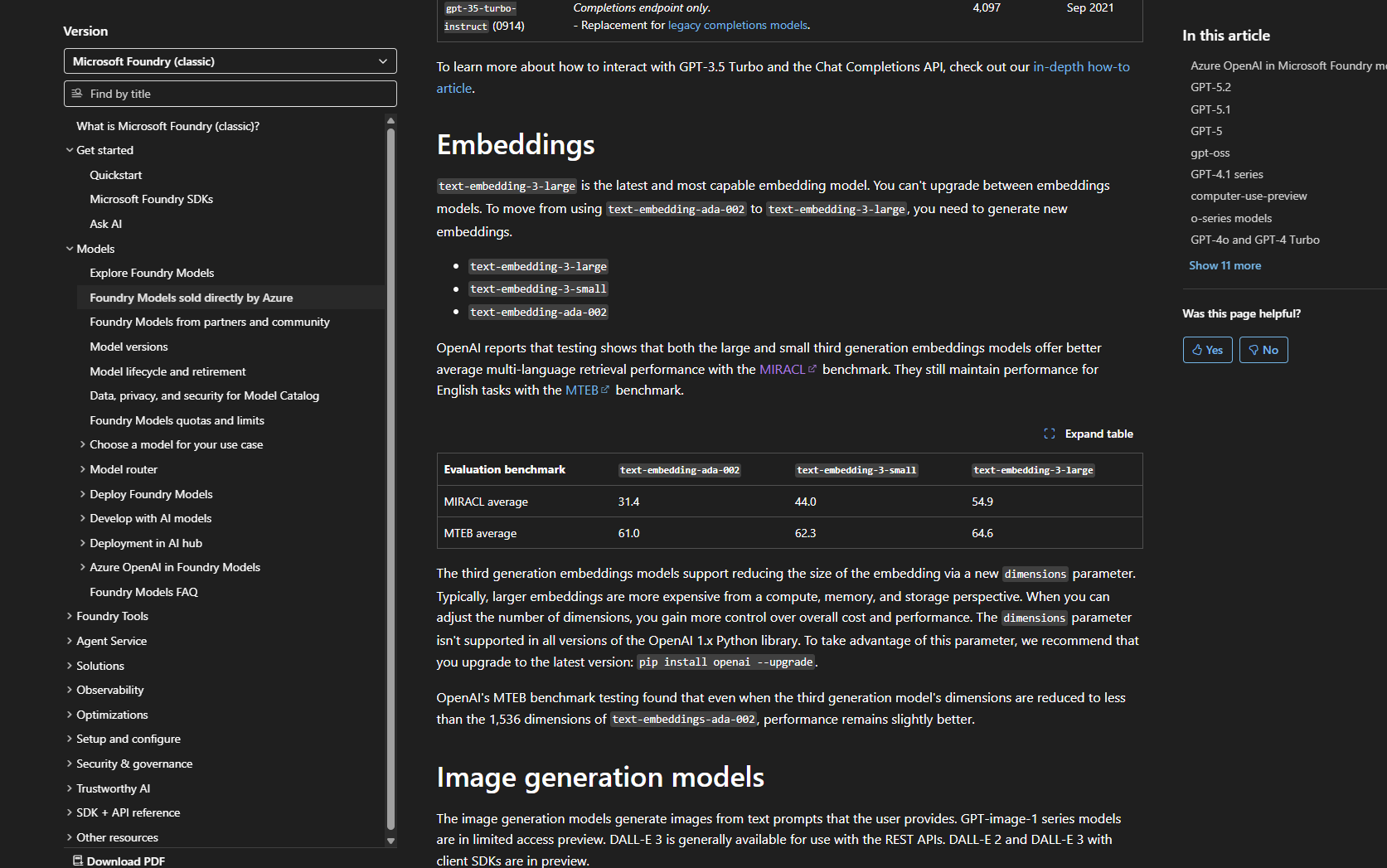1387x868 pixels.
Task: Open Microsoft Foundry SDKs page
Action: [x=152, y=199]
